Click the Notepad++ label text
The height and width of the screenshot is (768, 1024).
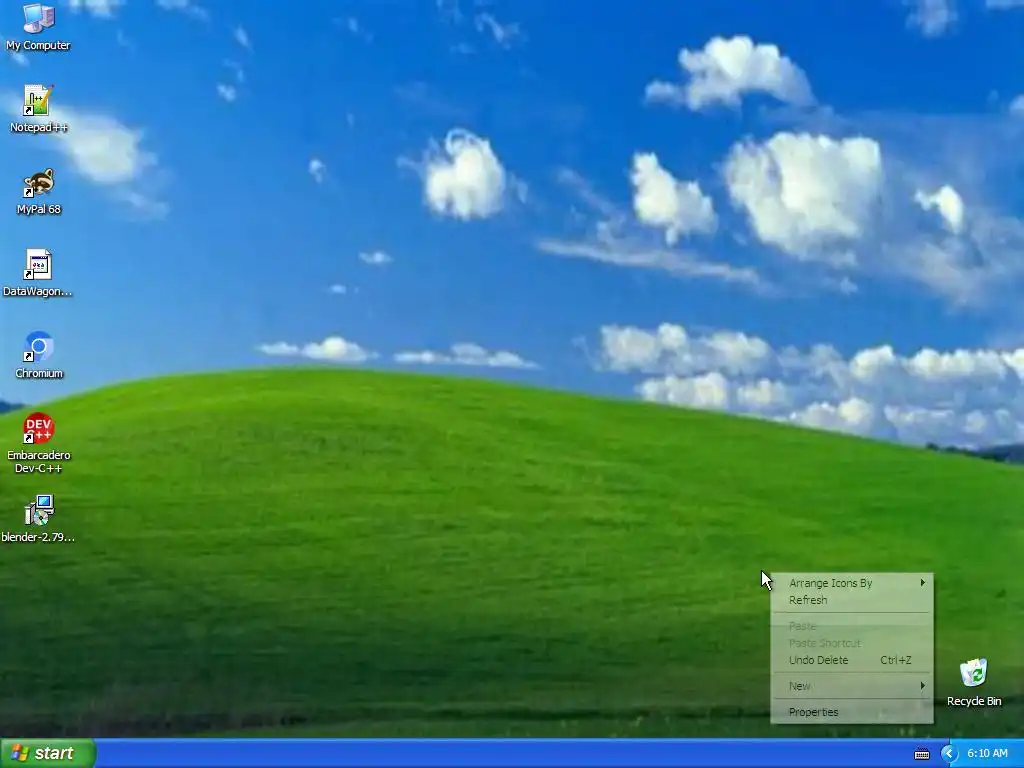coord(39,127)
